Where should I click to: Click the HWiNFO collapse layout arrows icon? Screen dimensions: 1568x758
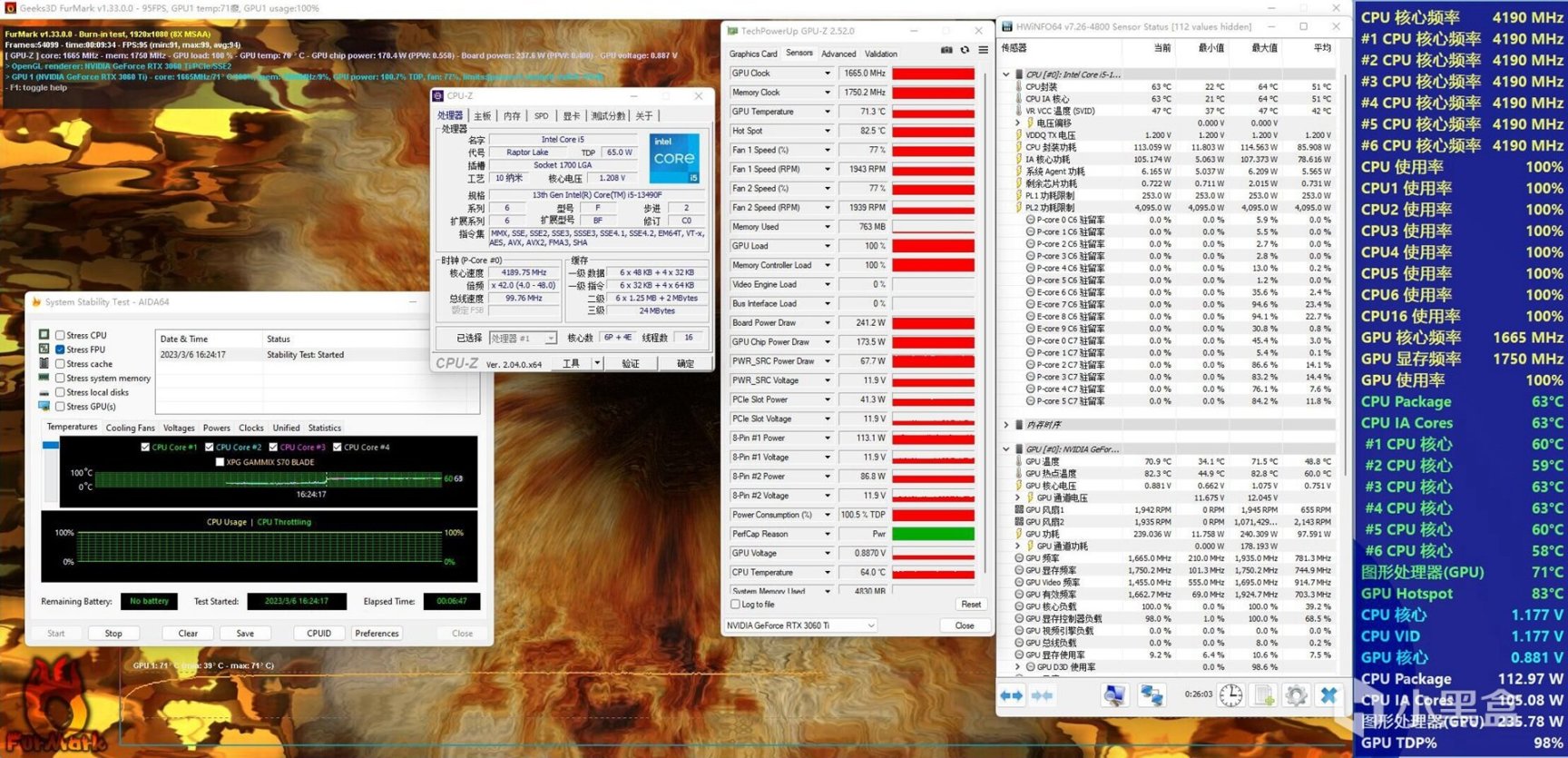coord(1043,695)
